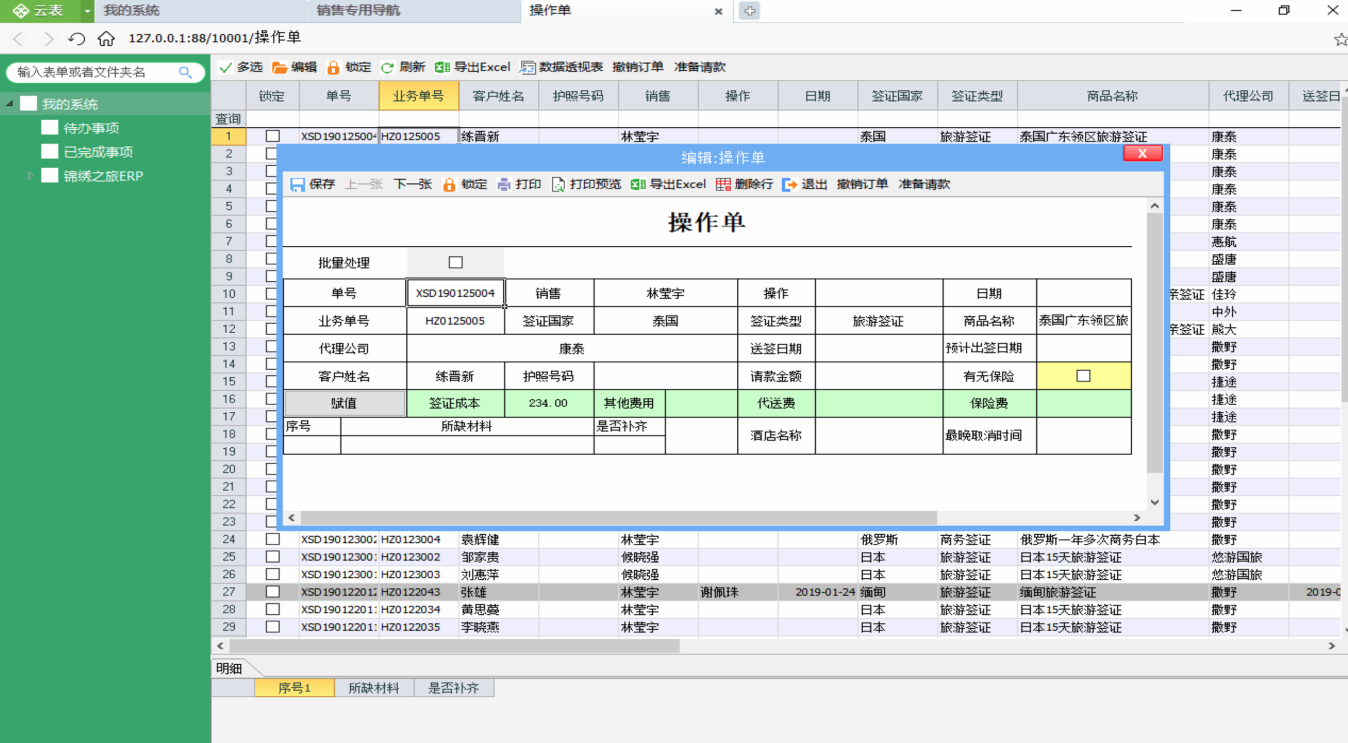Click 退出 in edit dialog

click(x=805, y=184)
